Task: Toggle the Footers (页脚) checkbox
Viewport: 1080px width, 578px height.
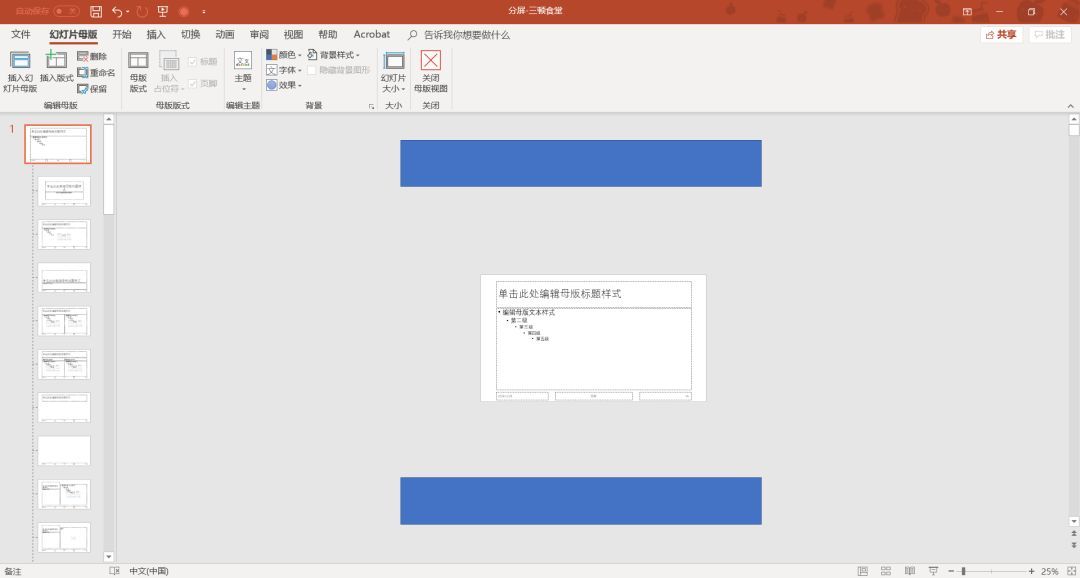Action: (x=193, y=84)
